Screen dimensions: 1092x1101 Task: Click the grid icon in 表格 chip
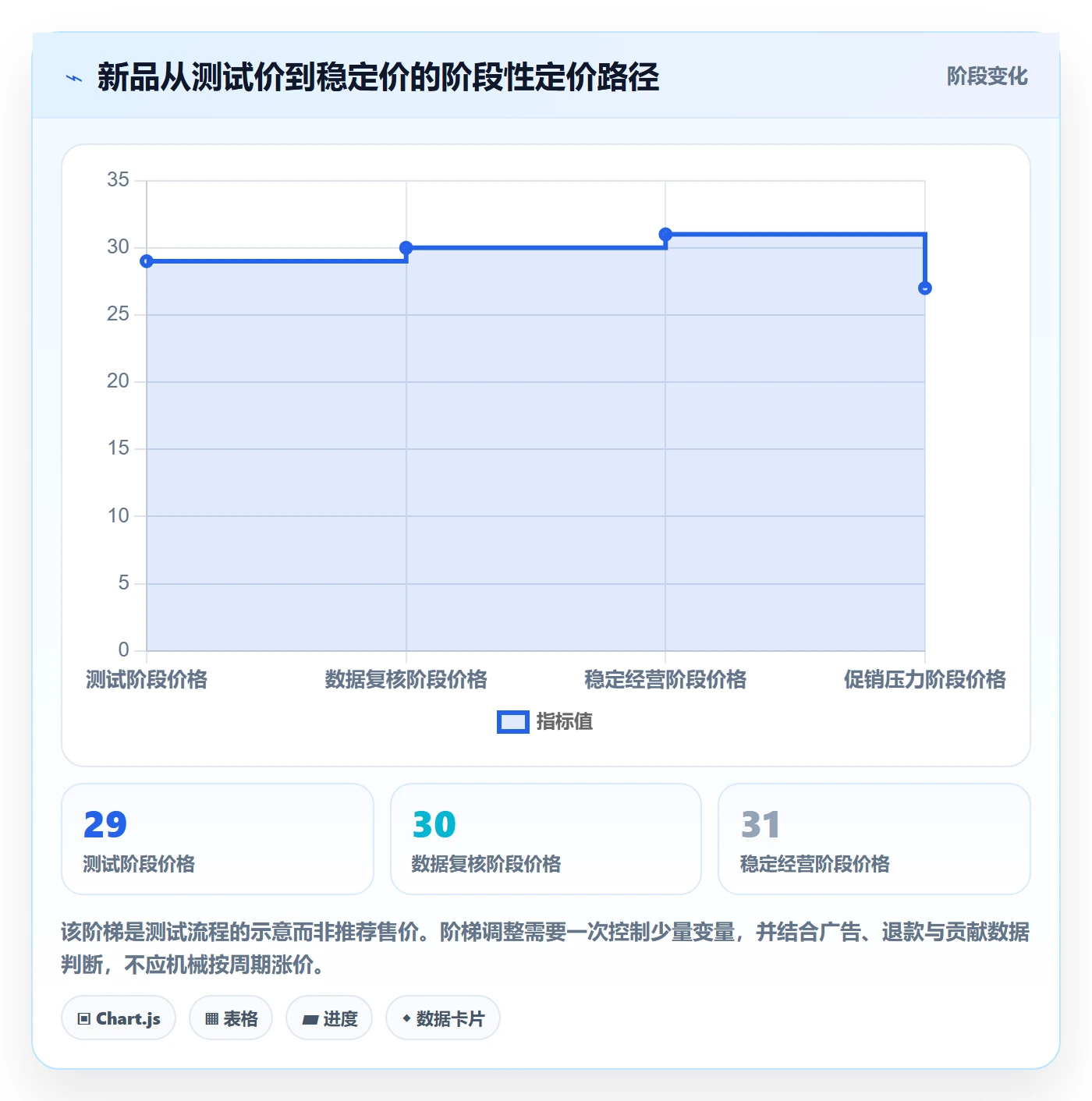tap(211, 1019)
